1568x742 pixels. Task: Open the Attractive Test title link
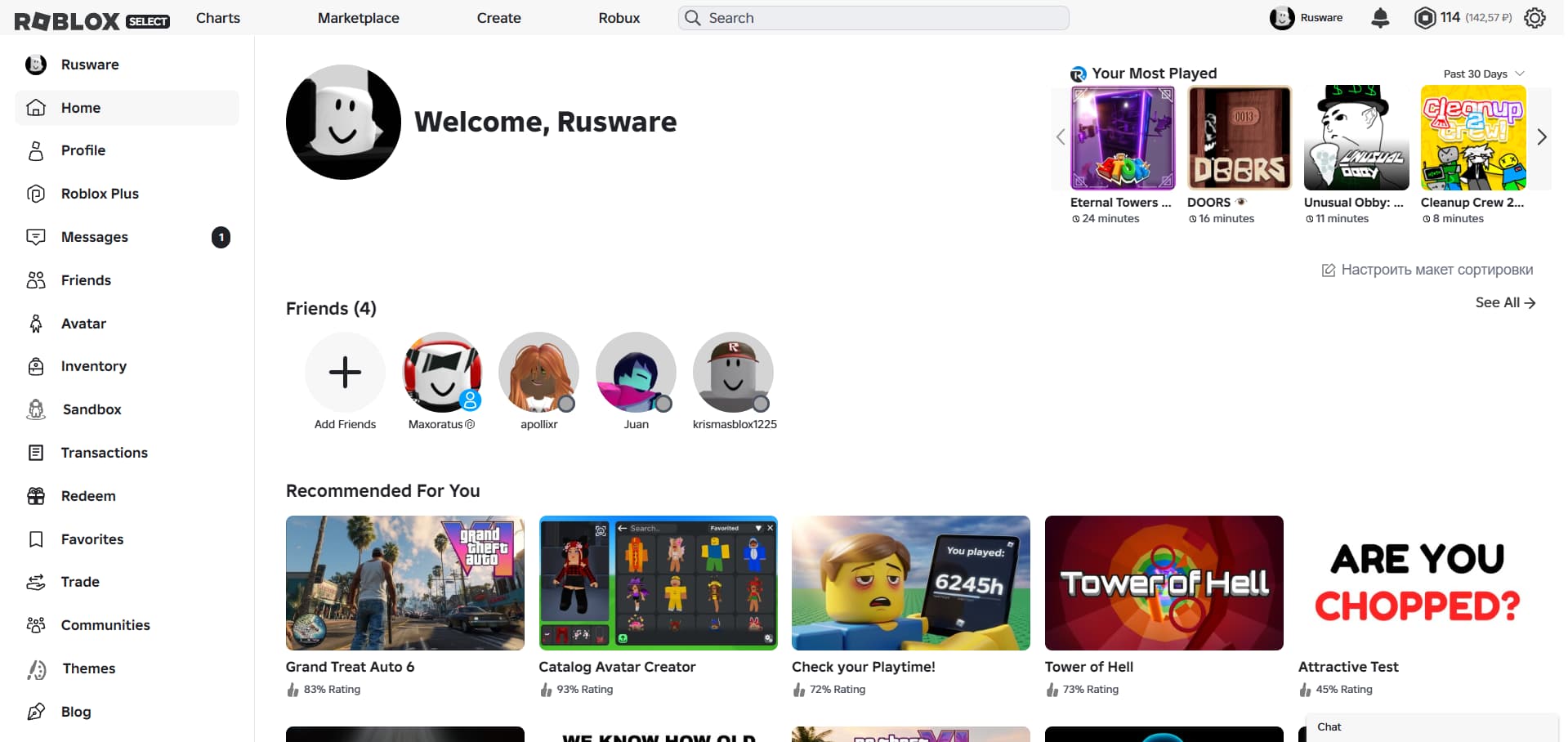click(x=1348, y=667)
